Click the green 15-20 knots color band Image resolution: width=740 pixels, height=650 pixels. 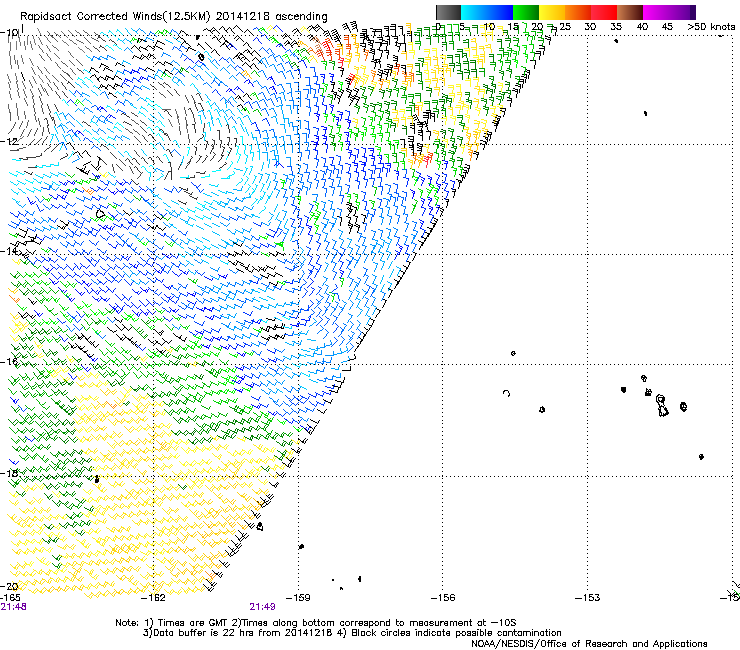[x=525, y=12]
